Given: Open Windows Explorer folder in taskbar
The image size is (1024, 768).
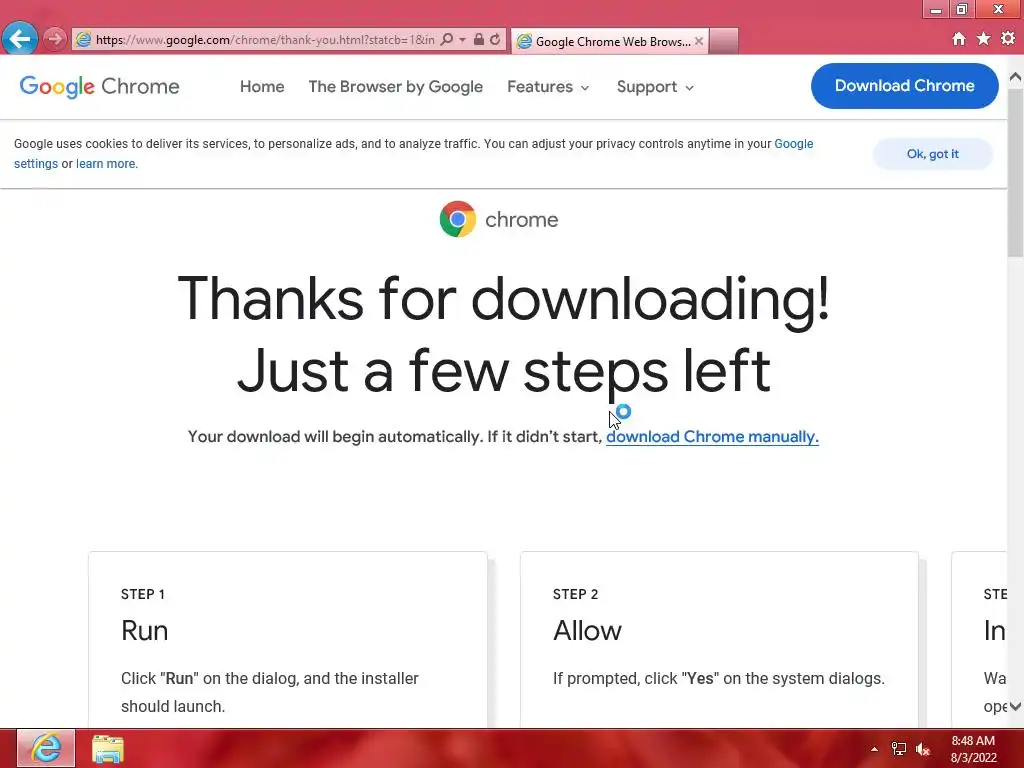Looking at the screenshot, I should (108, 749).
